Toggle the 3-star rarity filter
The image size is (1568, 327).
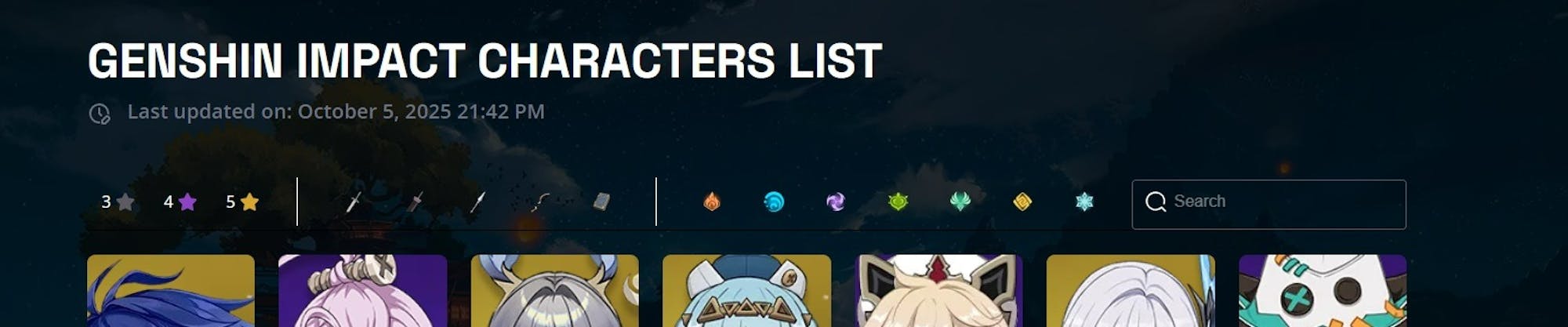(x=118, y=202)
